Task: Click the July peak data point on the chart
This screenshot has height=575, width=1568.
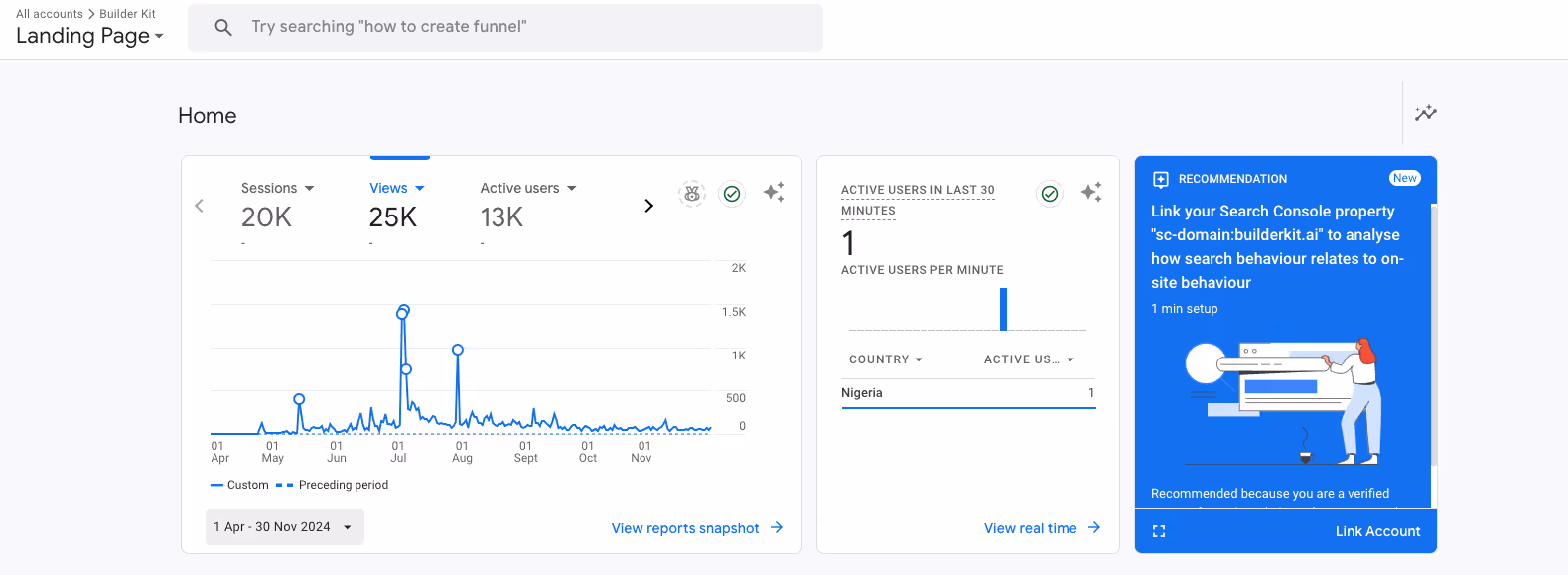Action: [403, 310]
